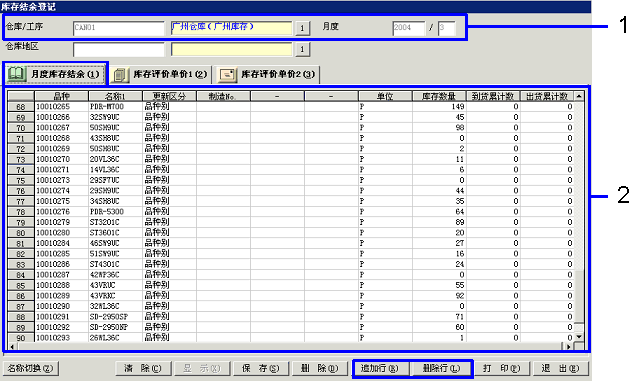
Task: Click cell PDR-WT00 in 名称1 column
Action: pos(115,107)
